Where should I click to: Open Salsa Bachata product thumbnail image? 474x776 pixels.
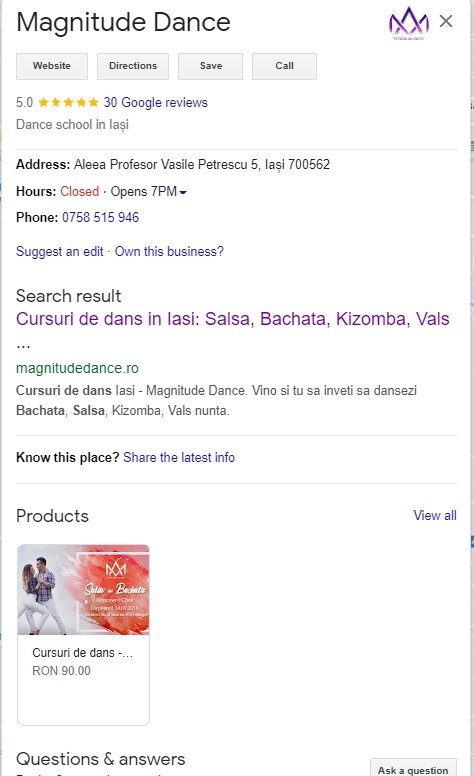point(83,590)
